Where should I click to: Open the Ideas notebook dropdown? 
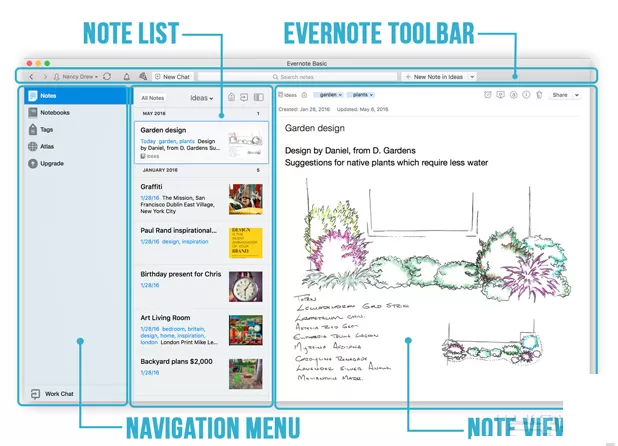tap(201, 98)
